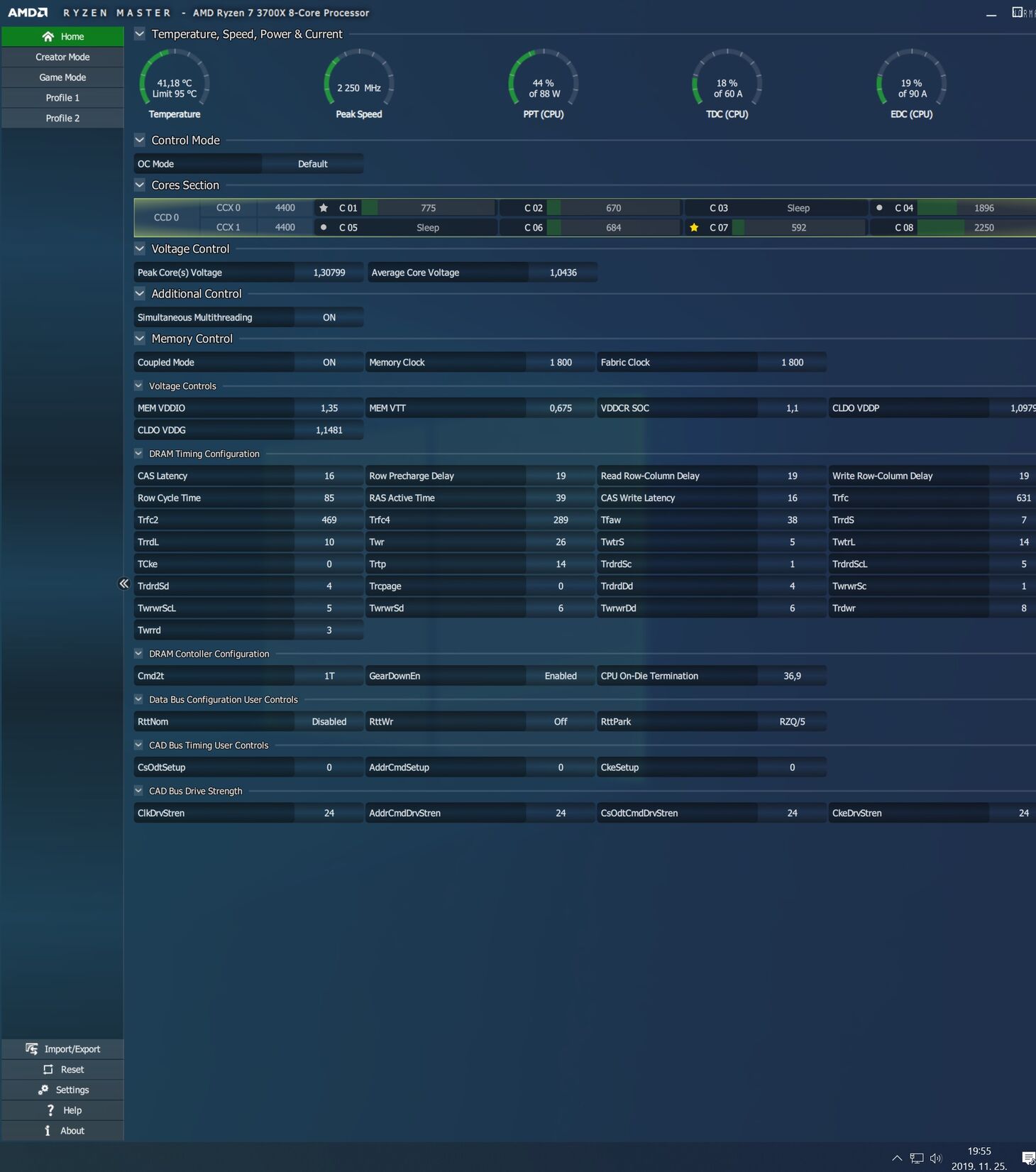This screenshot has height=1172, width=1036.
Task: Open the About page
Action: 62,1131
